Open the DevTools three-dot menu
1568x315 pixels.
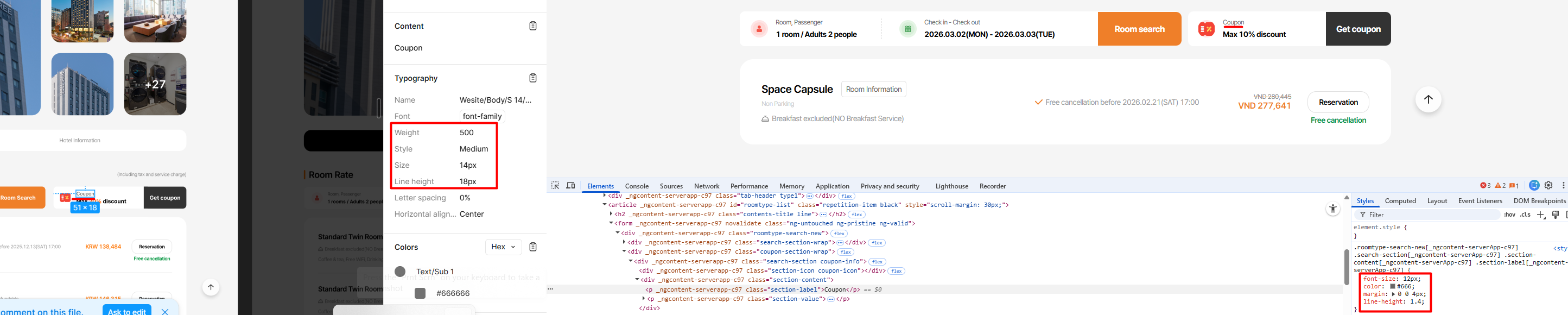tap(1563, 186)
